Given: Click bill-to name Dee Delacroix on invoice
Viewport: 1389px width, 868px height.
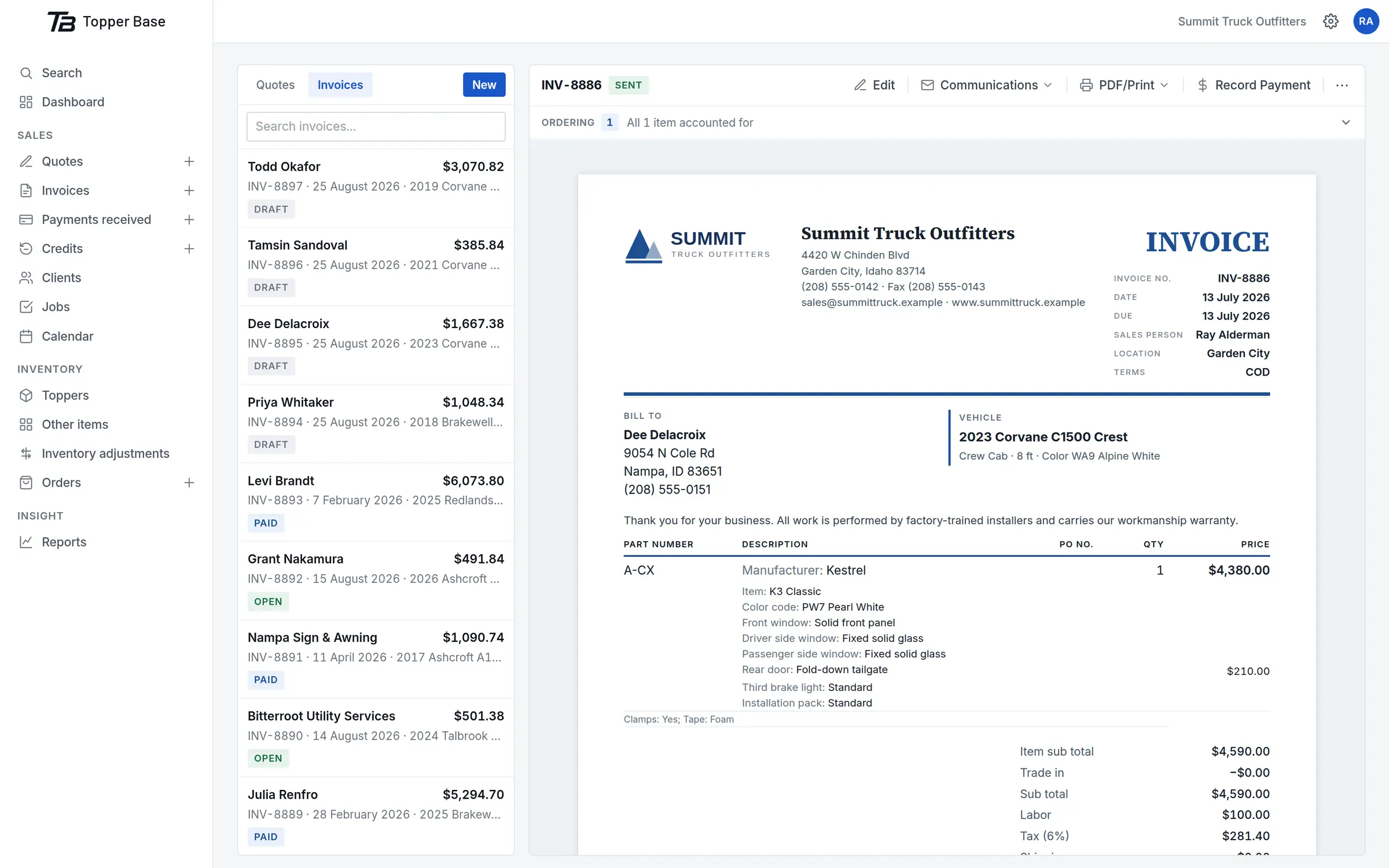Looking at the screenshot, I should (x=664, y=435).
